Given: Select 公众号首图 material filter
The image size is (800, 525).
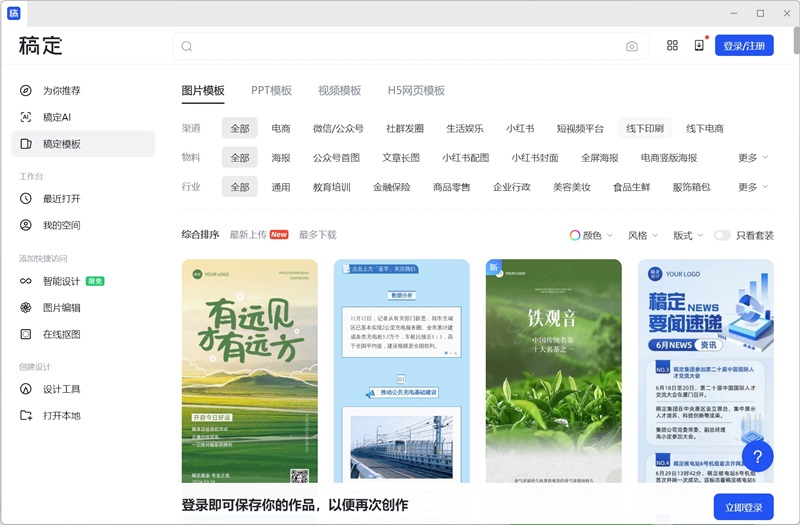Looking at the screenshot, I should click(336, 158).
